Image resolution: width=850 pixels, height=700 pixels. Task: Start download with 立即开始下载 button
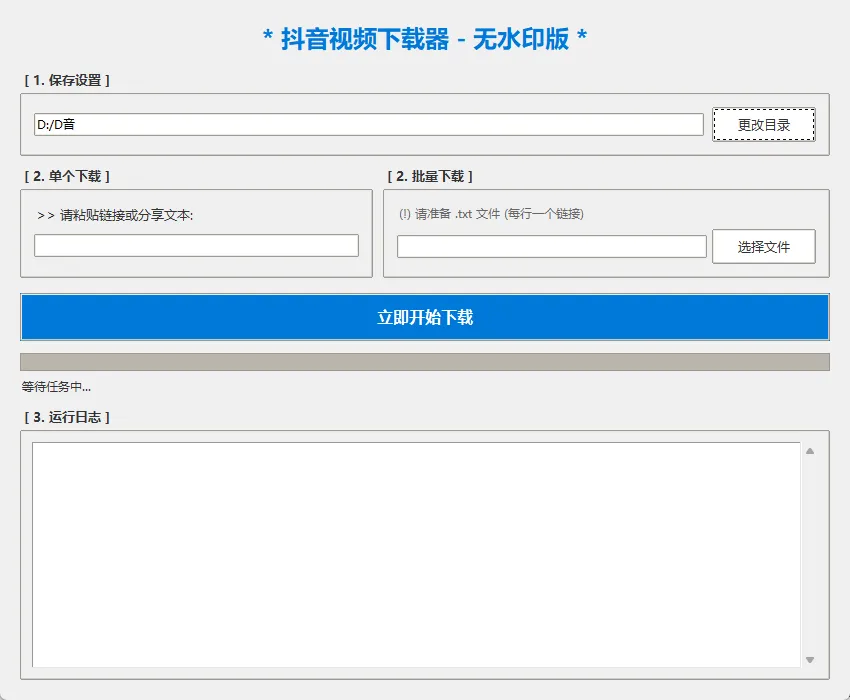click(x=425, y=317)
